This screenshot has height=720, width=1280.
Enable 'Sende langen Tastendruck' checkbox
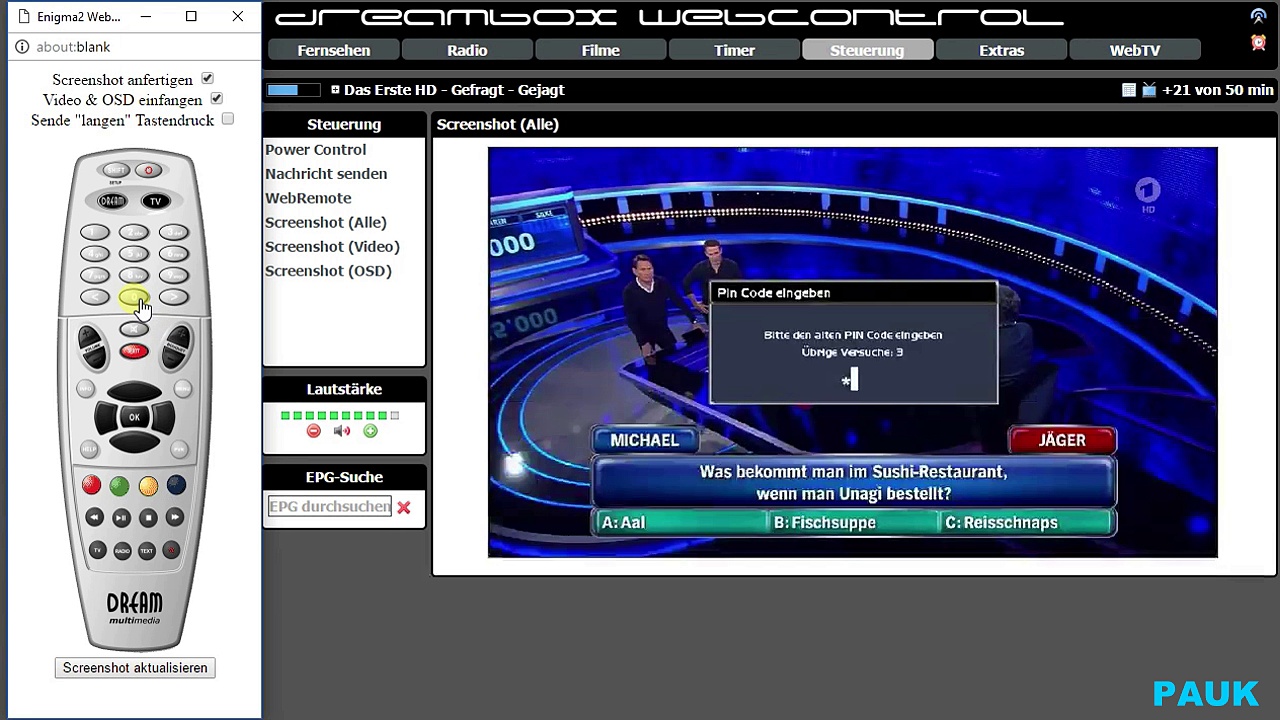click(228, 119)
